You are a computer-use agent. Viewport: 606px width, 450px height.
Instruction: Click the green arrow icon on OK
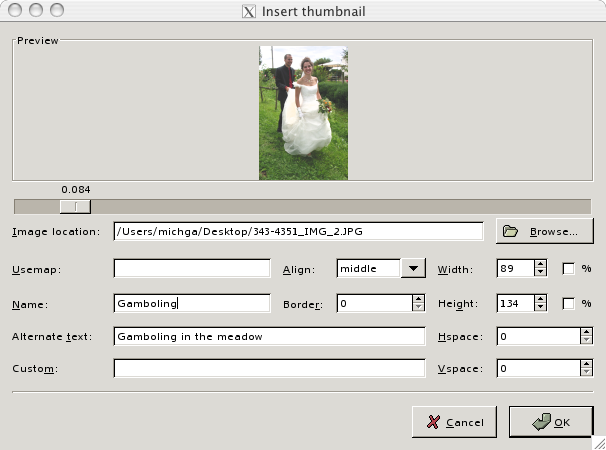[539, 422]
